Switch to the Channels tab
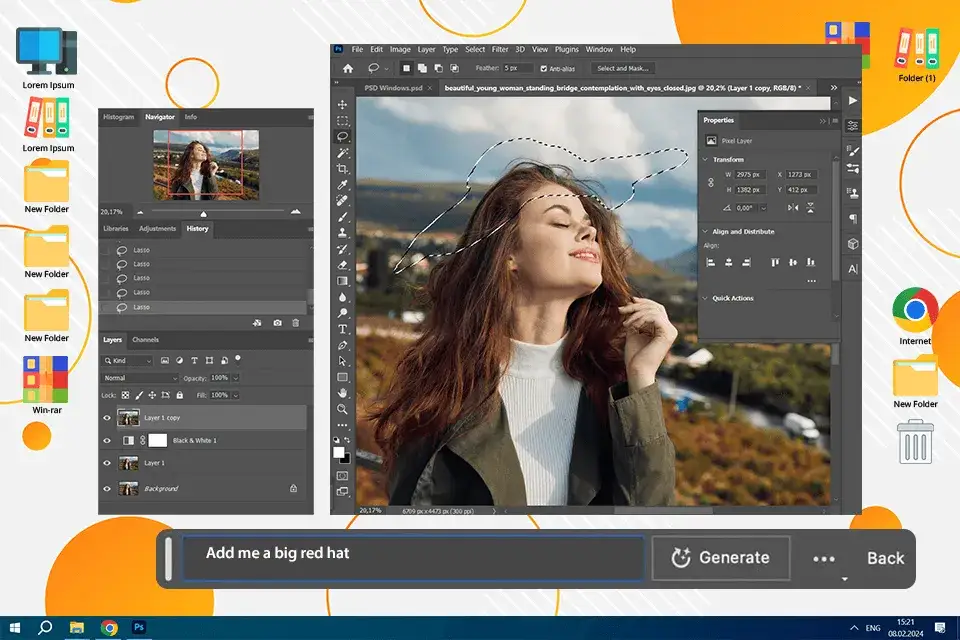The height and width of the screenshot is (640, 960). point(145,340)
